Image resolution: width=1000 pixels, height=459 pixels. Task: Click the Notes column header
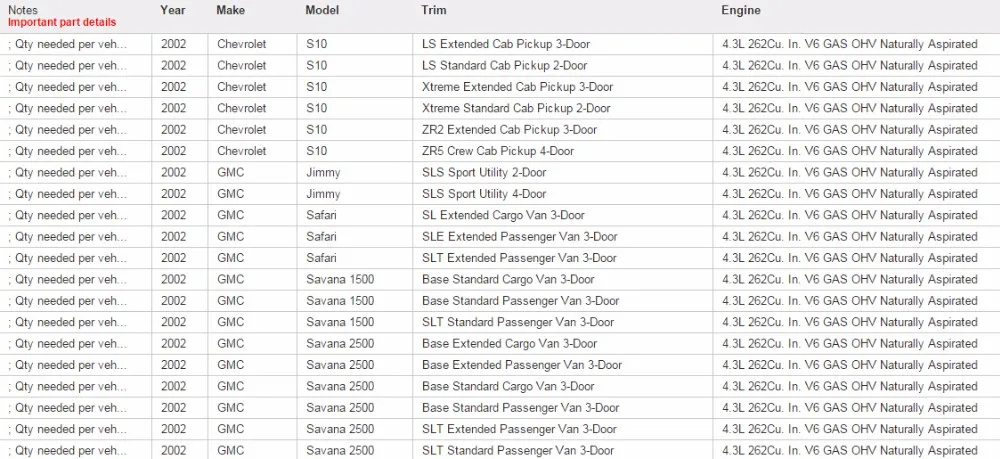point(22,10)
